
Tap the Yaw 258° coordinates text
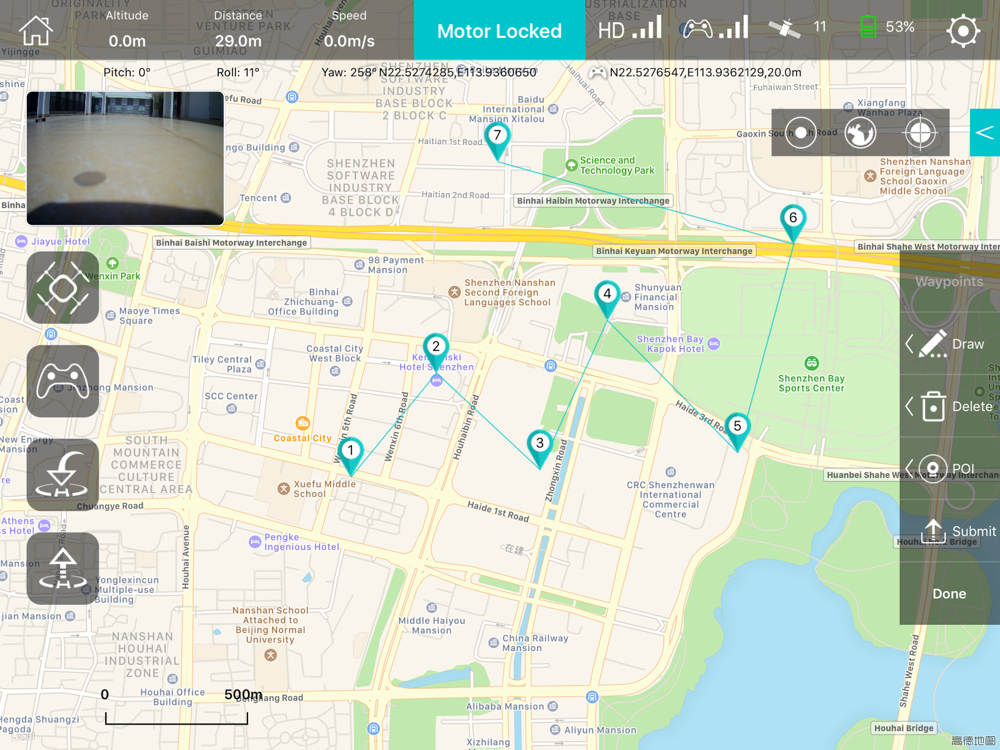click(429, 72)
